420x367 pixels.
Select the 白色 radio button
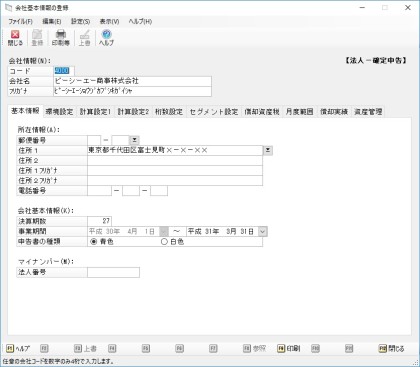164,242
